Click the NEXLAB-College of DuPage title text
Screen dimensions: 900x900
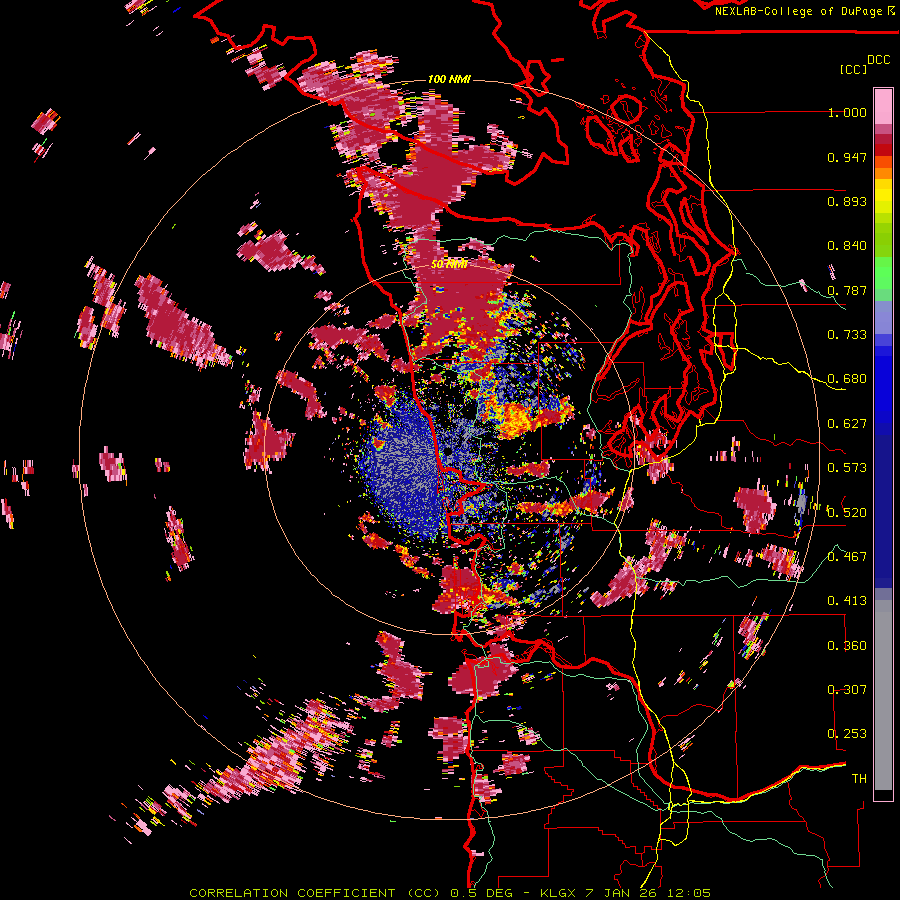[x=804, y=11]
